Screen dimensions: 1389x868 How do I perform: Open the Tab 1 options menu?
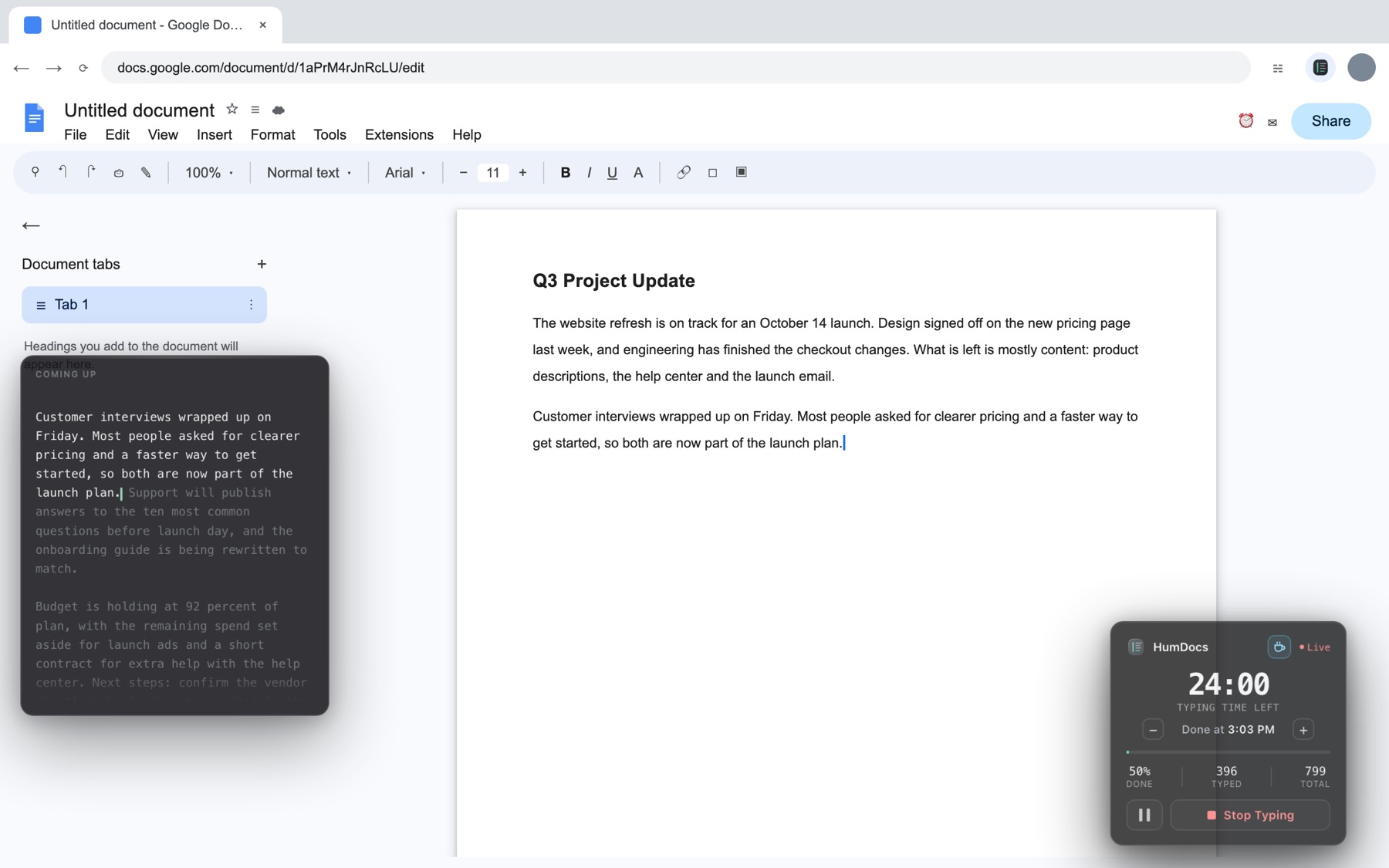(x=251, y=305)
